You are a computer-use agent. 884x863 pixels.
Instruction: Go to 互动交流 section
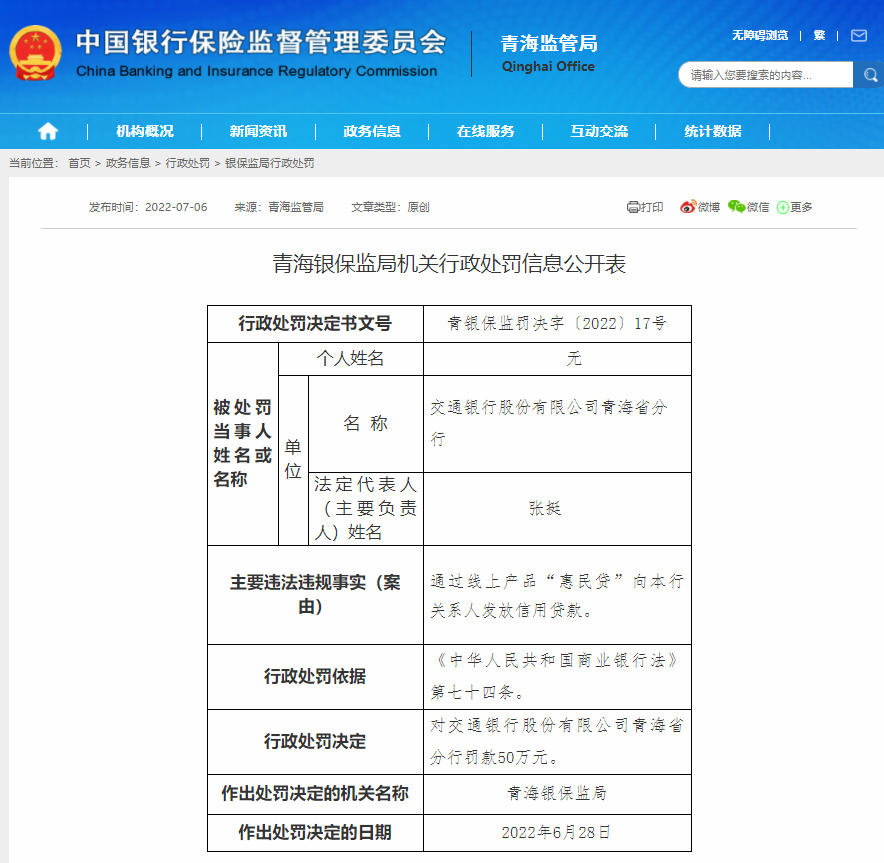(x=599, y=131)
